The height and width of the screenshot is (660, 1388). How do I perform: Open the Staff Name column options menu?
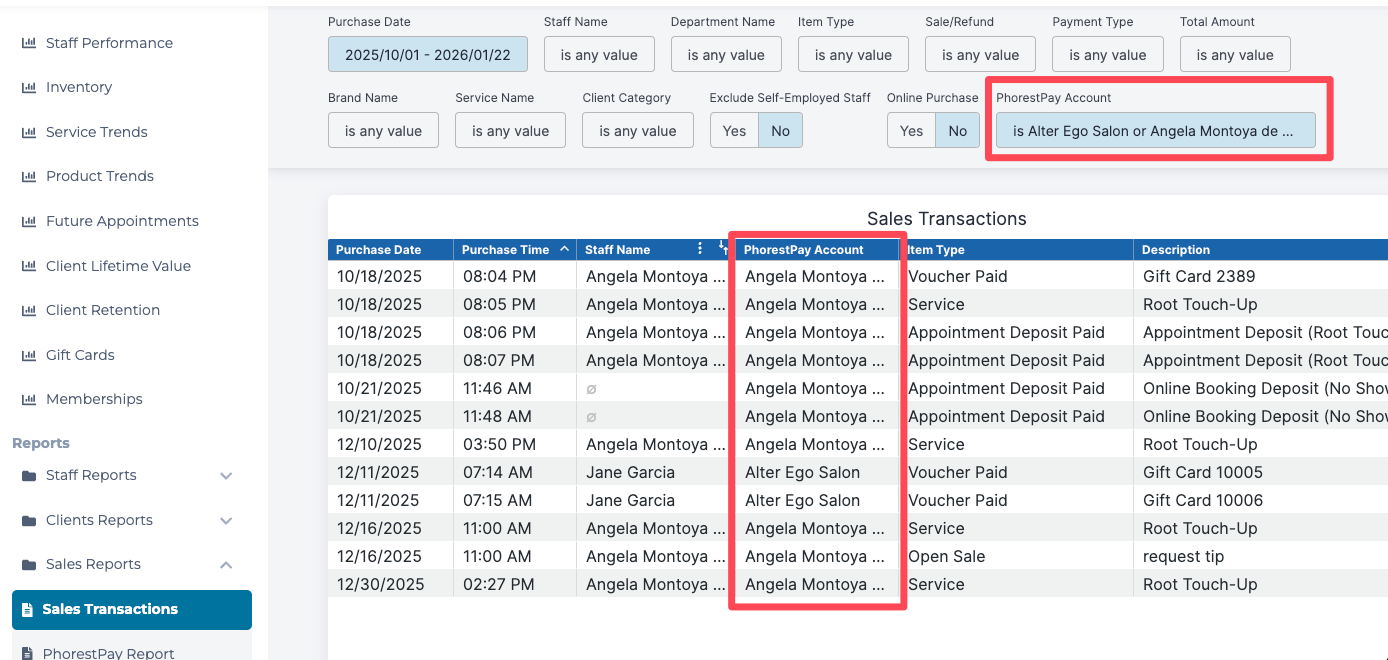click(700, 249)
